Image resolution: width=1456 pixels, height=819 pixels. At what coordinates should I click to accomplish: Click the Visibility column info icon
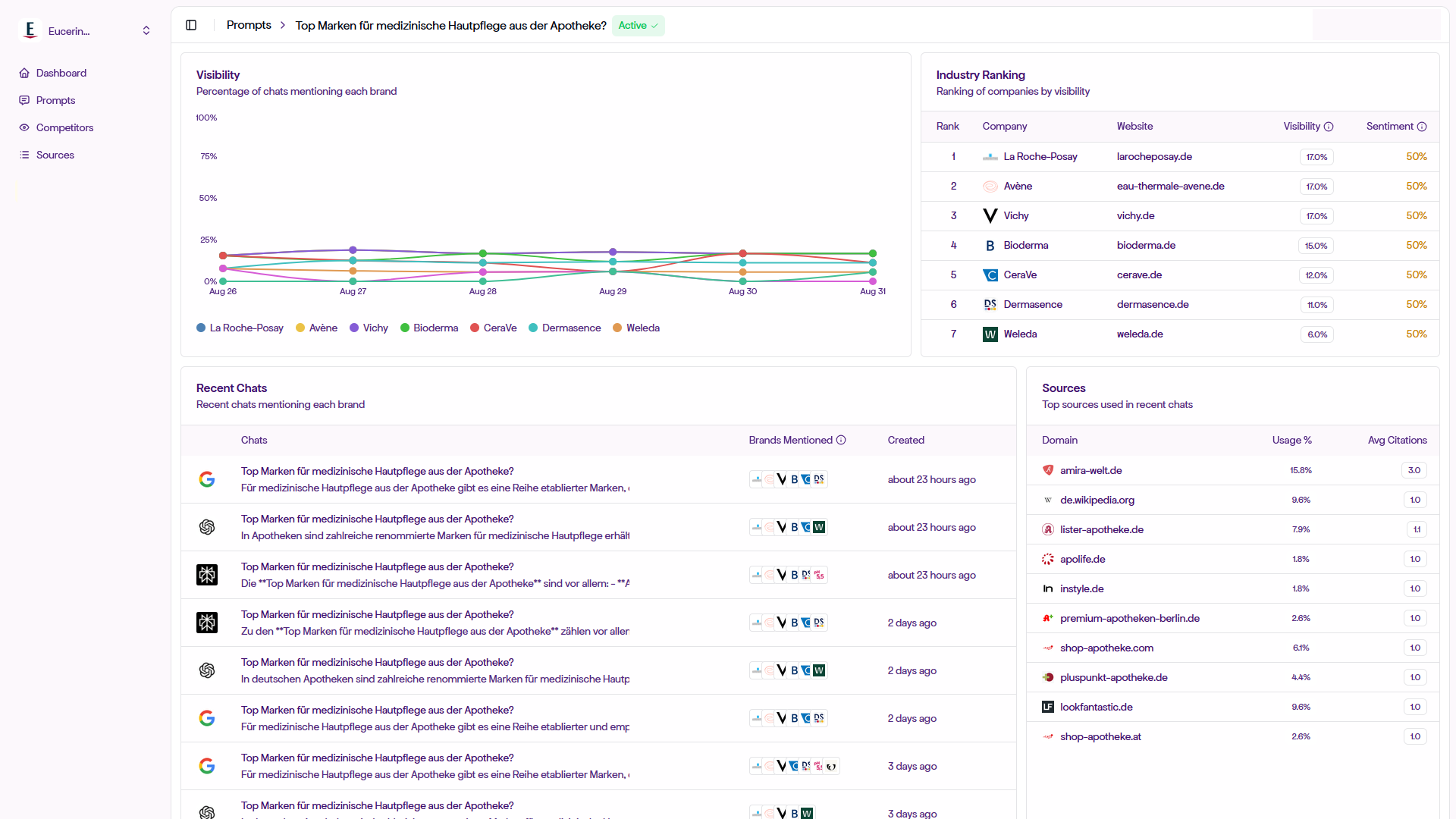[x=1329, y=127]
